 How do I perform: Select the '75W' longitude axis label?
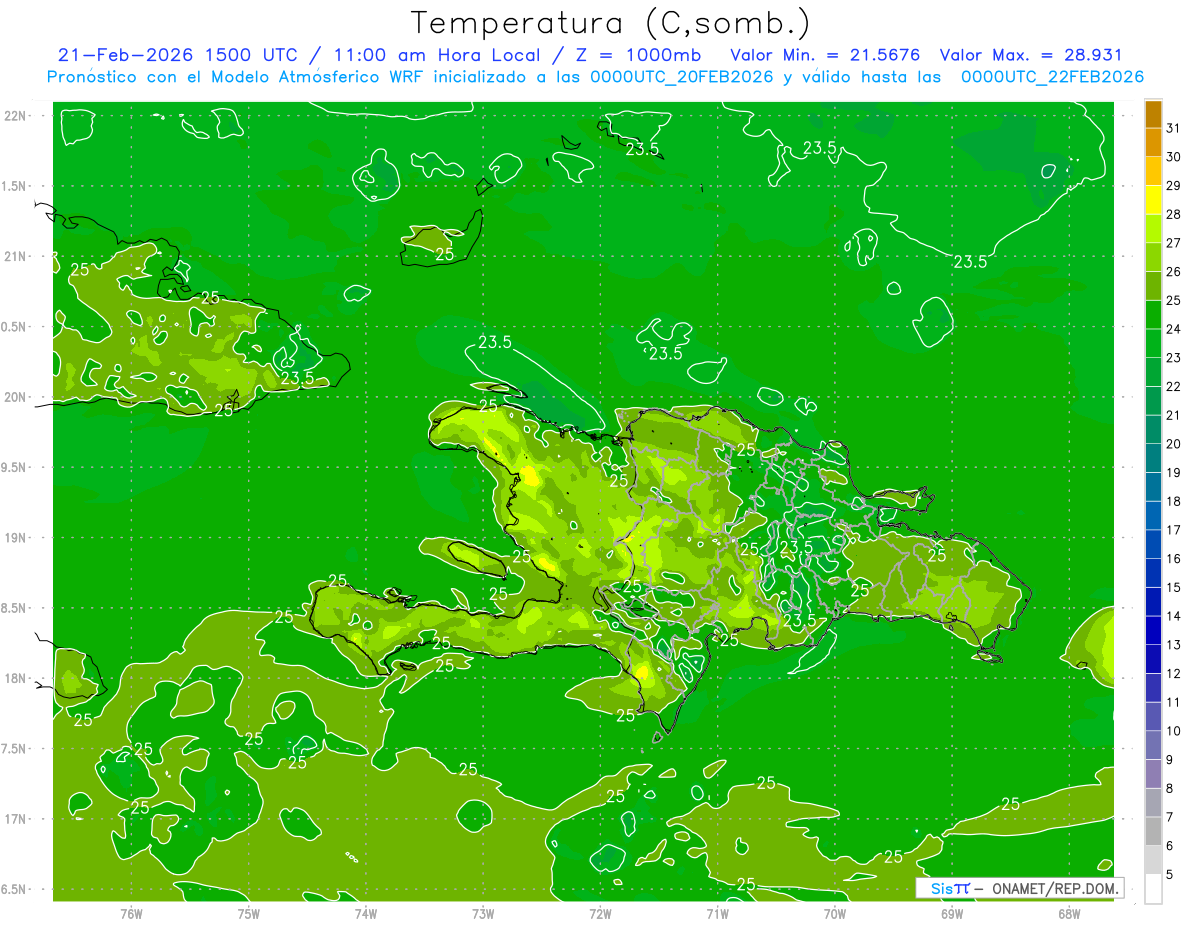[248, 914]
